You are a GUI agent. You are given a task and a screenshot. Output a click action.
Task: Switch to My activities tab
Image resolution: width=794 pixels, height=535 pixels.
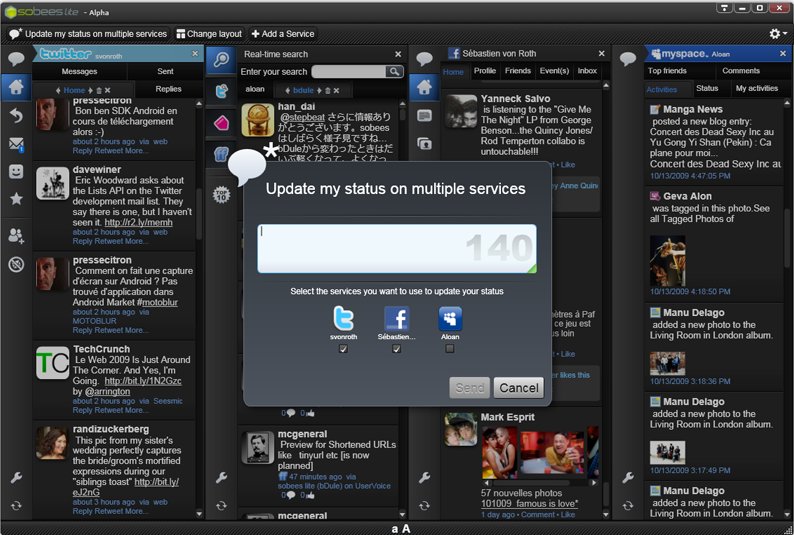(757, 88)
